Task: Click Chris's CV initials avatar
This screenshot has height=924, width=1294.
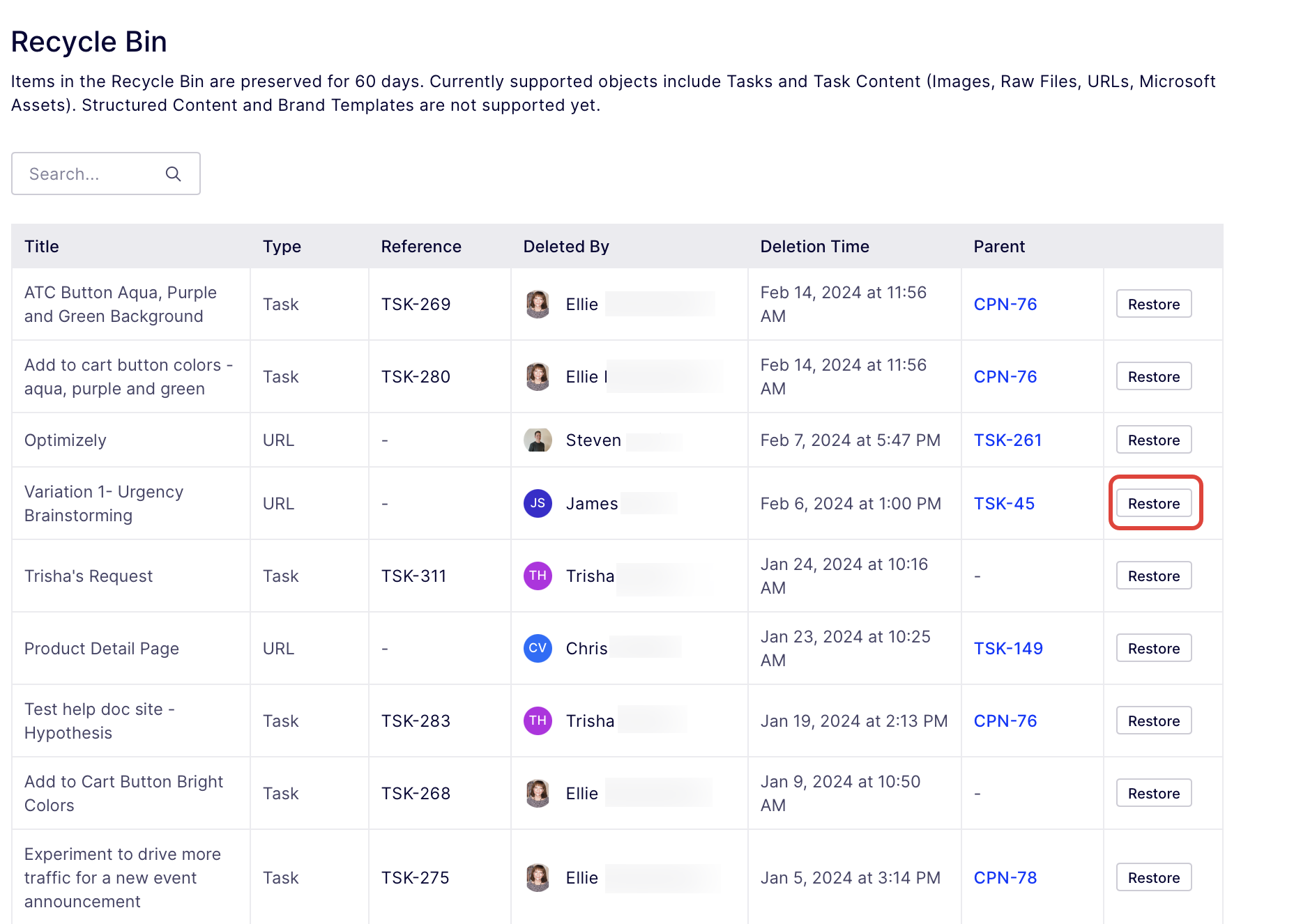Action: click(538, 649)
